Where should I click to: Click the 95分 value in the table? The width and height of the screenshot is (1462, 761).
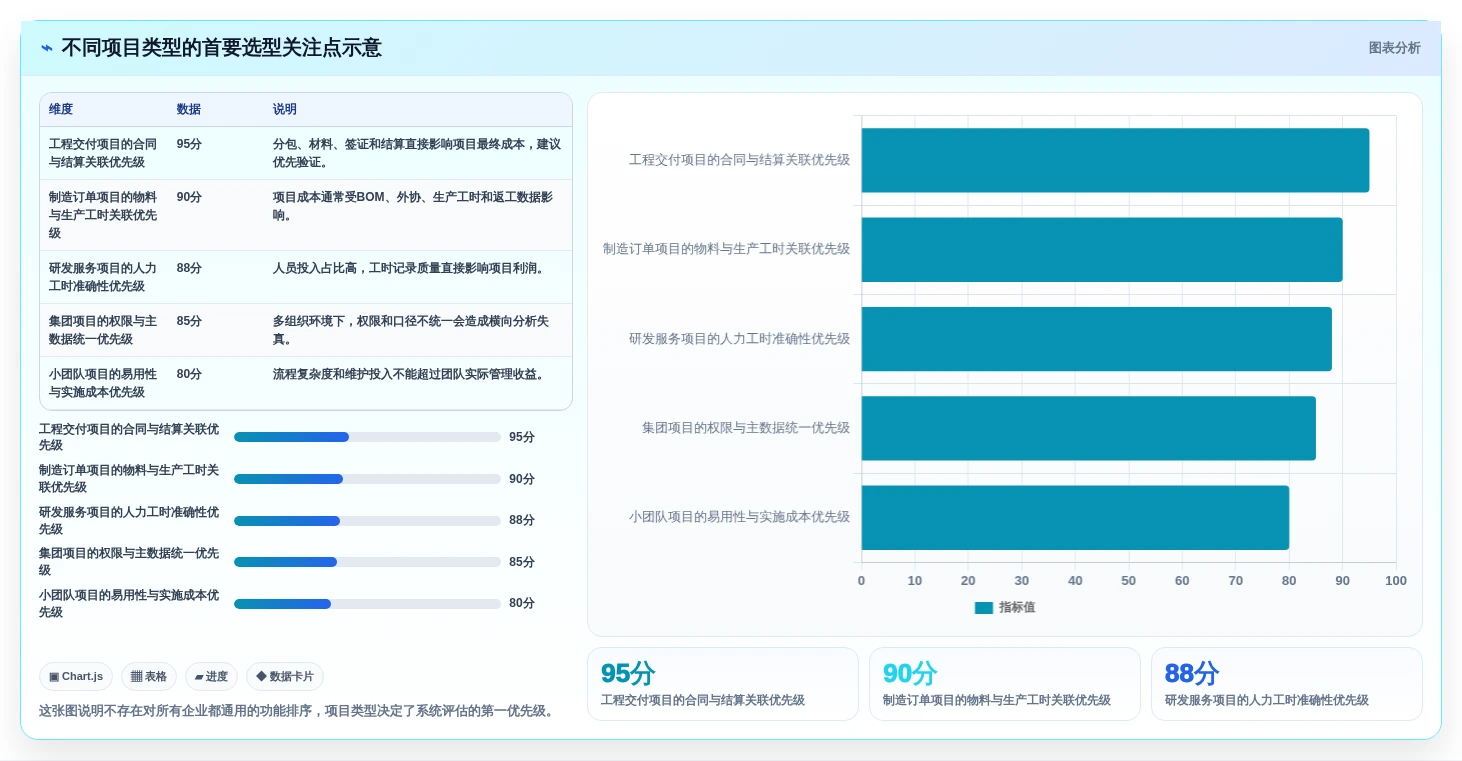point(189,144)
